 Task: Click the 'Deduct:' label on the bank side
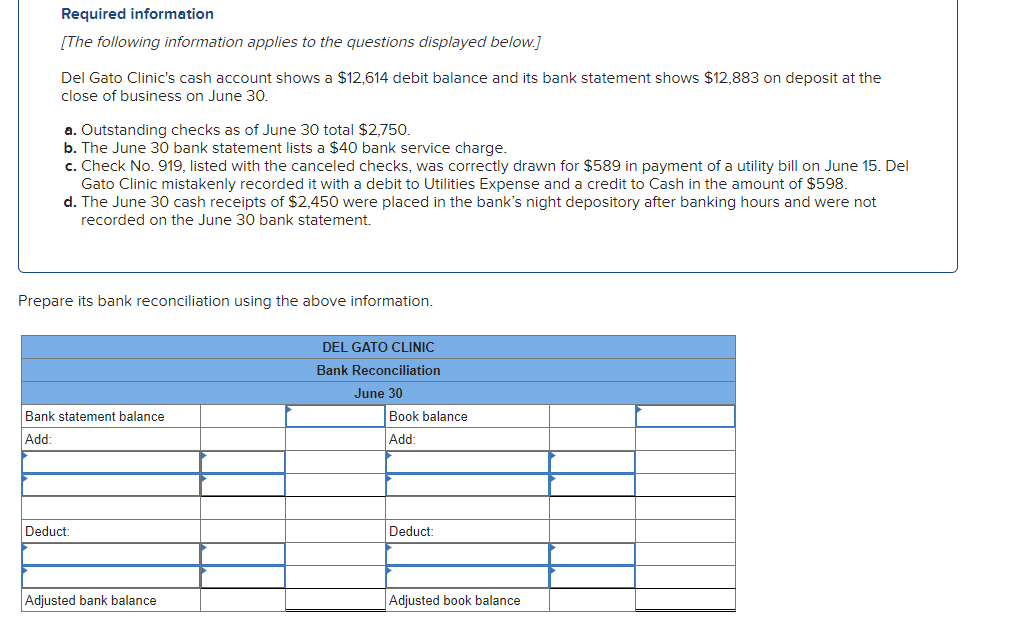pos(47,531)
